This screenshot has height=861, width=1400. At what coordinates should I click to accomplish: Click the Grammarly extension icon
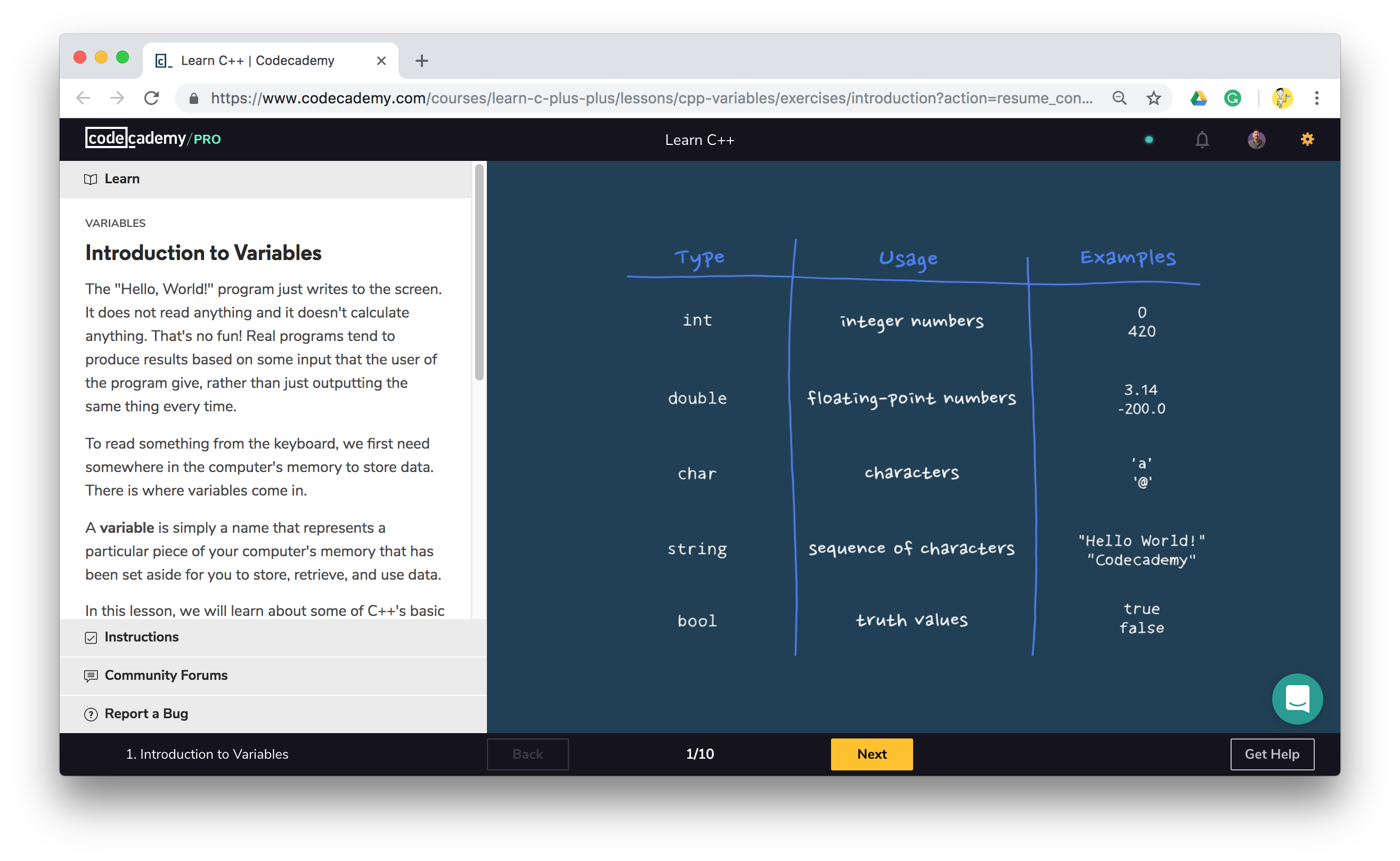tap(1233, 99)
